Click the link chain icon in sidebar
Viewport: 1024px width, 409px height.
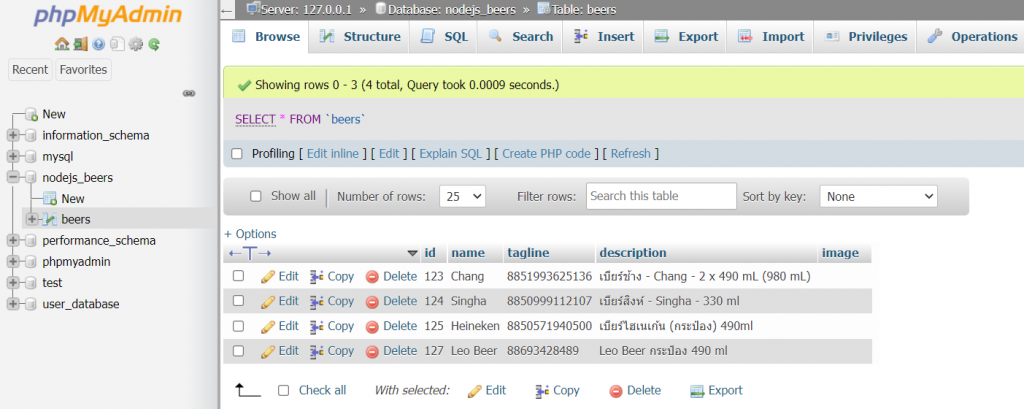189,93
